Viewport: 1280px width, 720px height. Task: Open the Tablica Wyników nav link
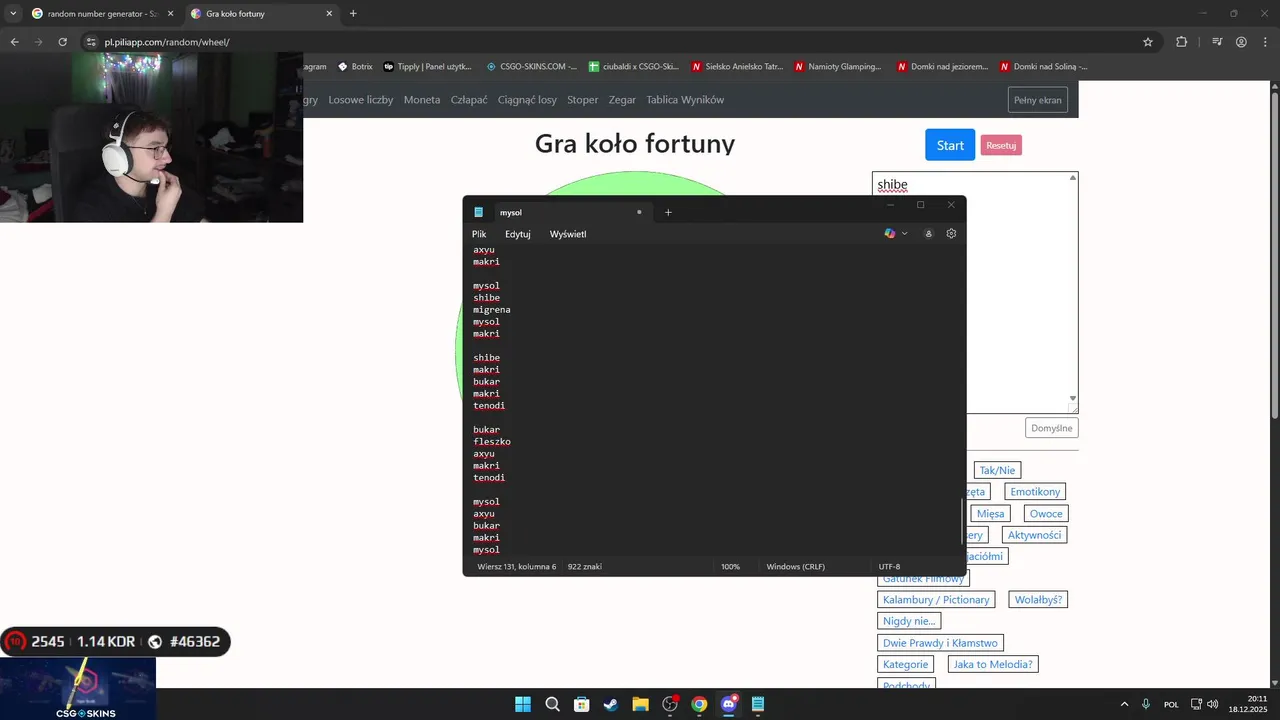685,100
